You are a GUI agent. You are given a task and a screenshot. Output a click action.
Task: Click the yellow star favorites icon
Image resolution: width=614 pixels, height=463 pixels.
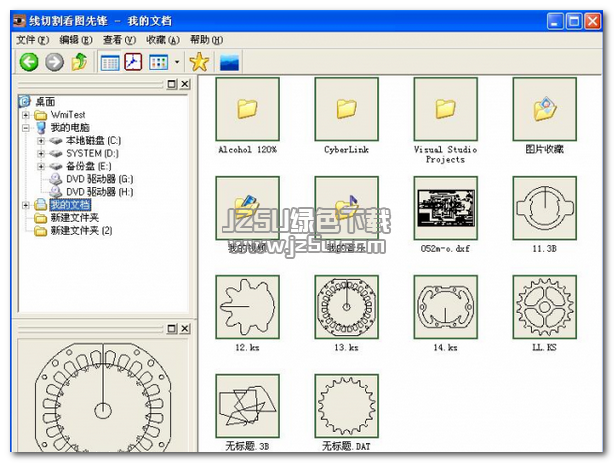(199, 62)
